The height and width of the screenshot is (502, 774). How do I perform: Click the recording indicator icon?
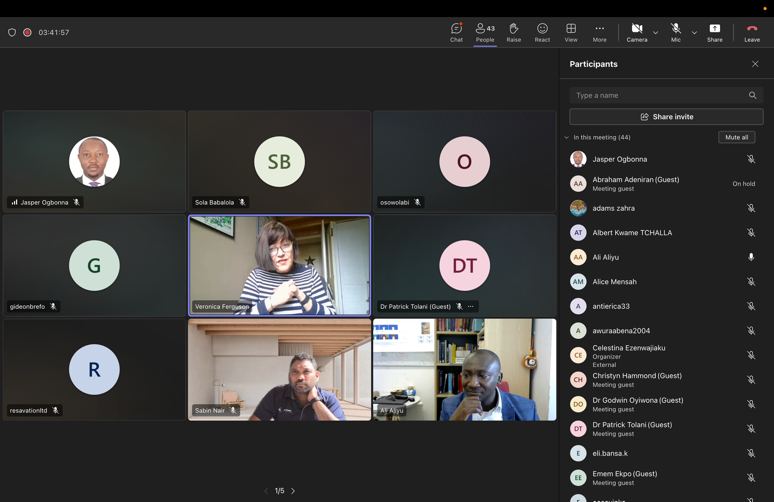[27, 32]
